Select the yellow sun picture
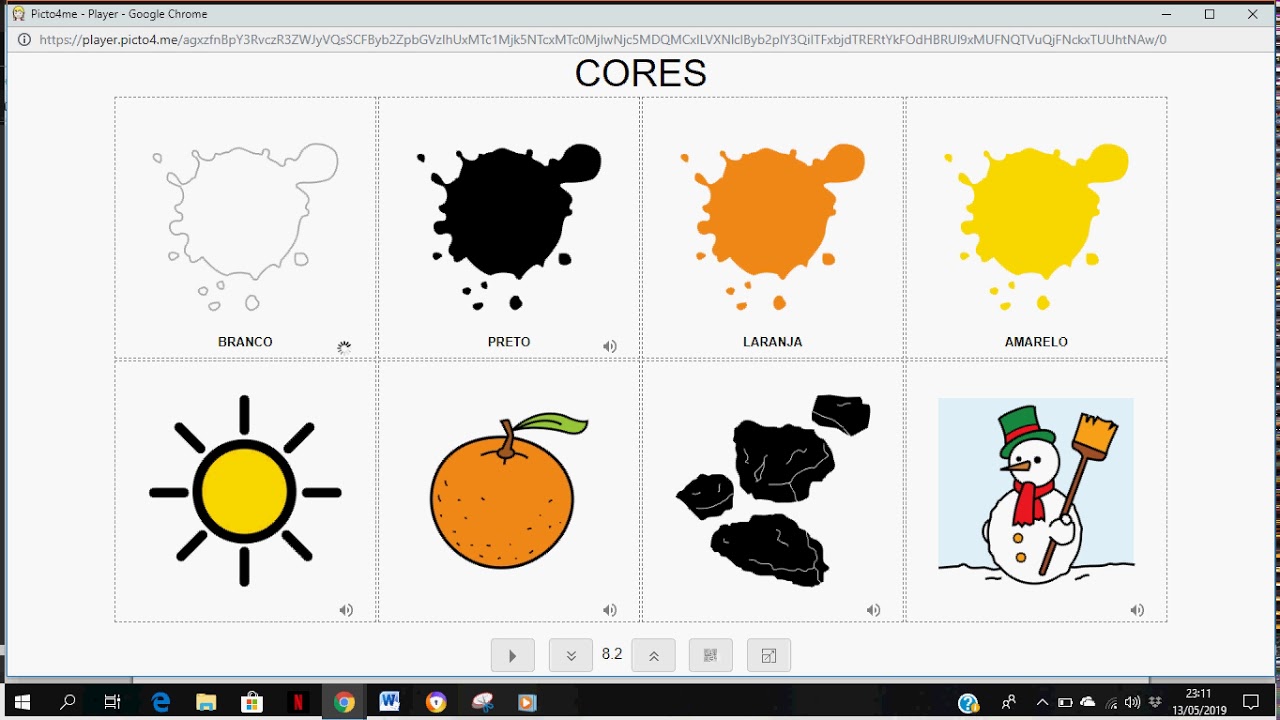This screenshot has width=1280, height=720. coord(245,491)
